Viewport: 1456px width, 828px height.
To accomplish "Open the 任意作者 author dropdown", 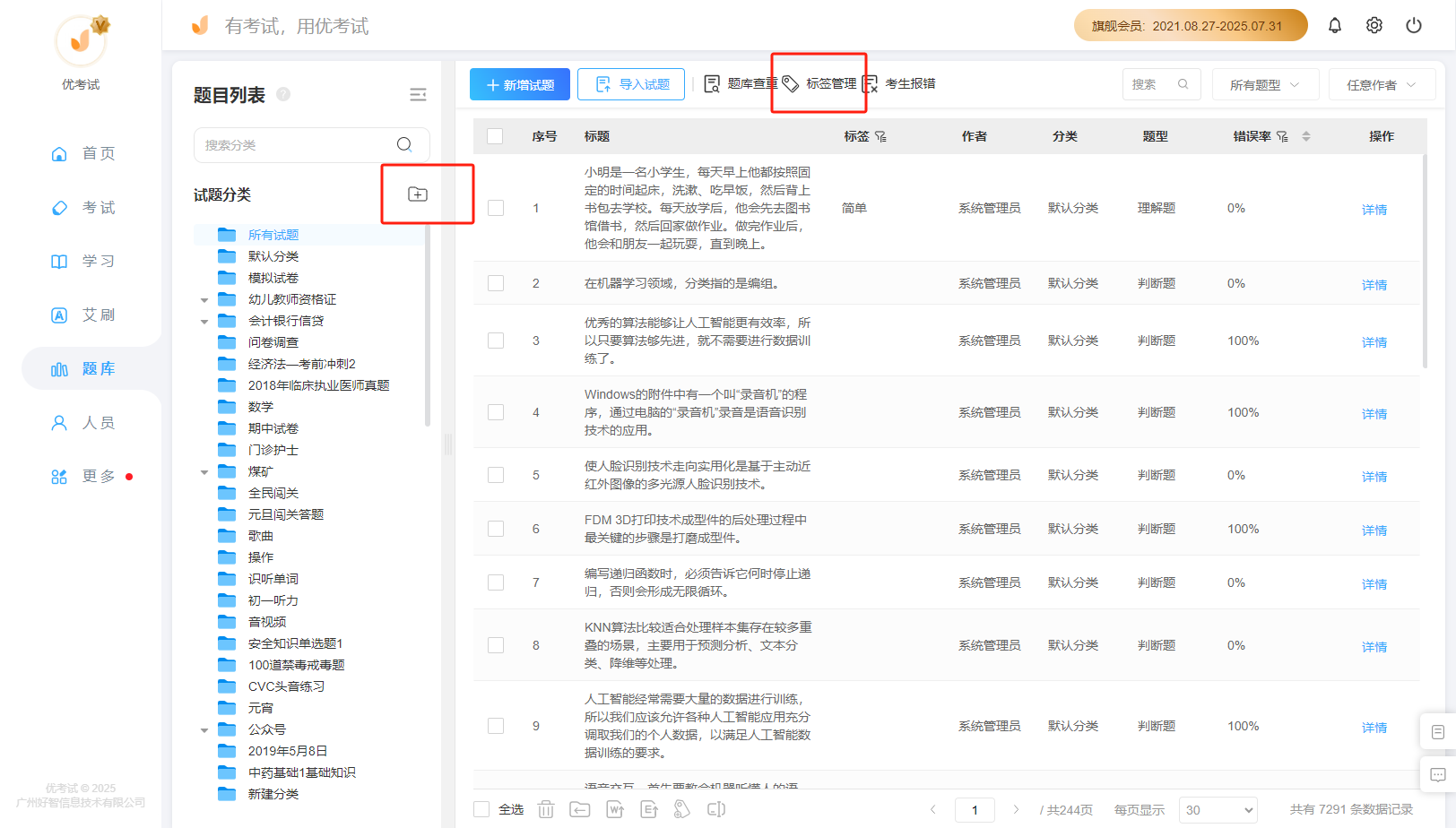I will point(1382,84).
